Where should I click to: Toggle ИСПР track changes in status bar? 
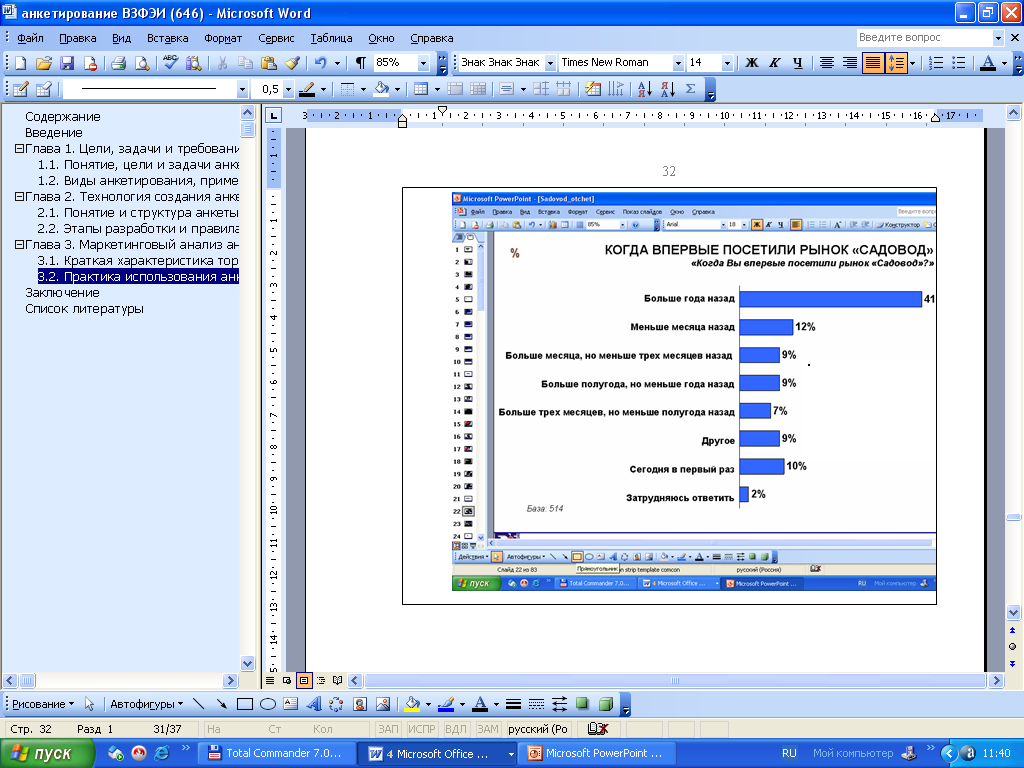(422, 729)
